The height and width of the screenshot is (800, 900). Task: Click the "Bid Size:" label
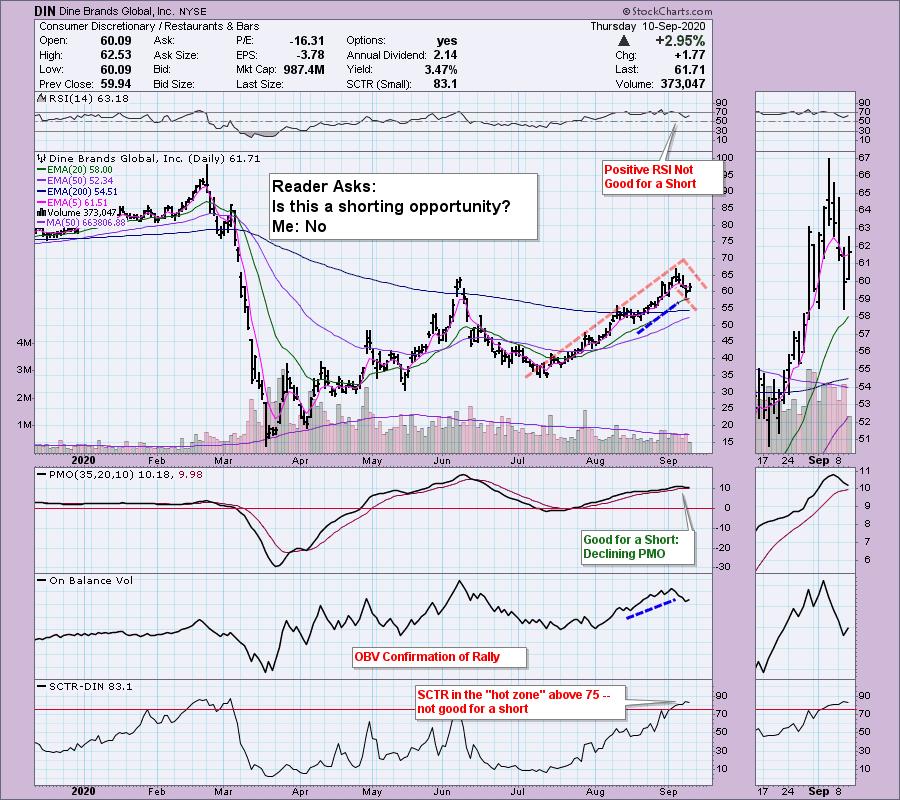(x=174, y=84)
